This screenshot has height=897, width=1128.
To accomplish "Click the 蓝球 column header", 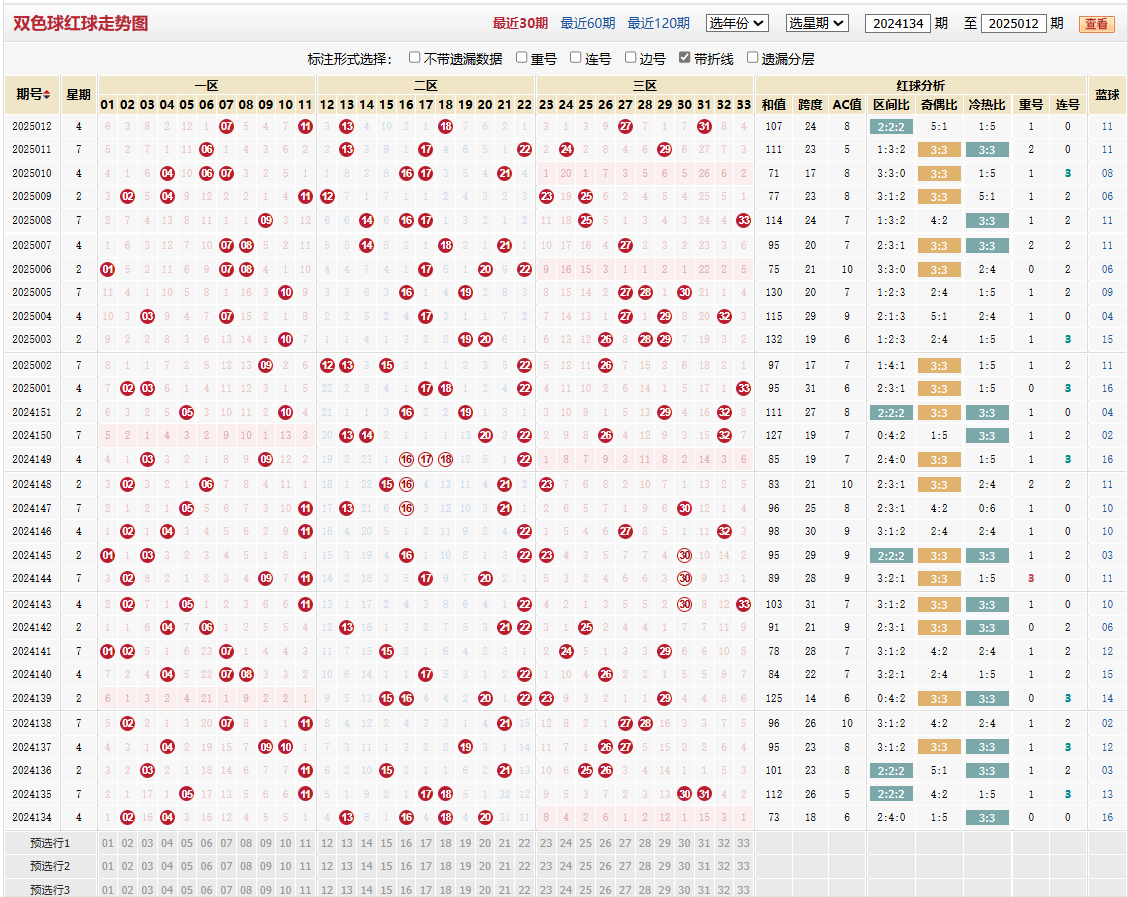I will 1107,94.
